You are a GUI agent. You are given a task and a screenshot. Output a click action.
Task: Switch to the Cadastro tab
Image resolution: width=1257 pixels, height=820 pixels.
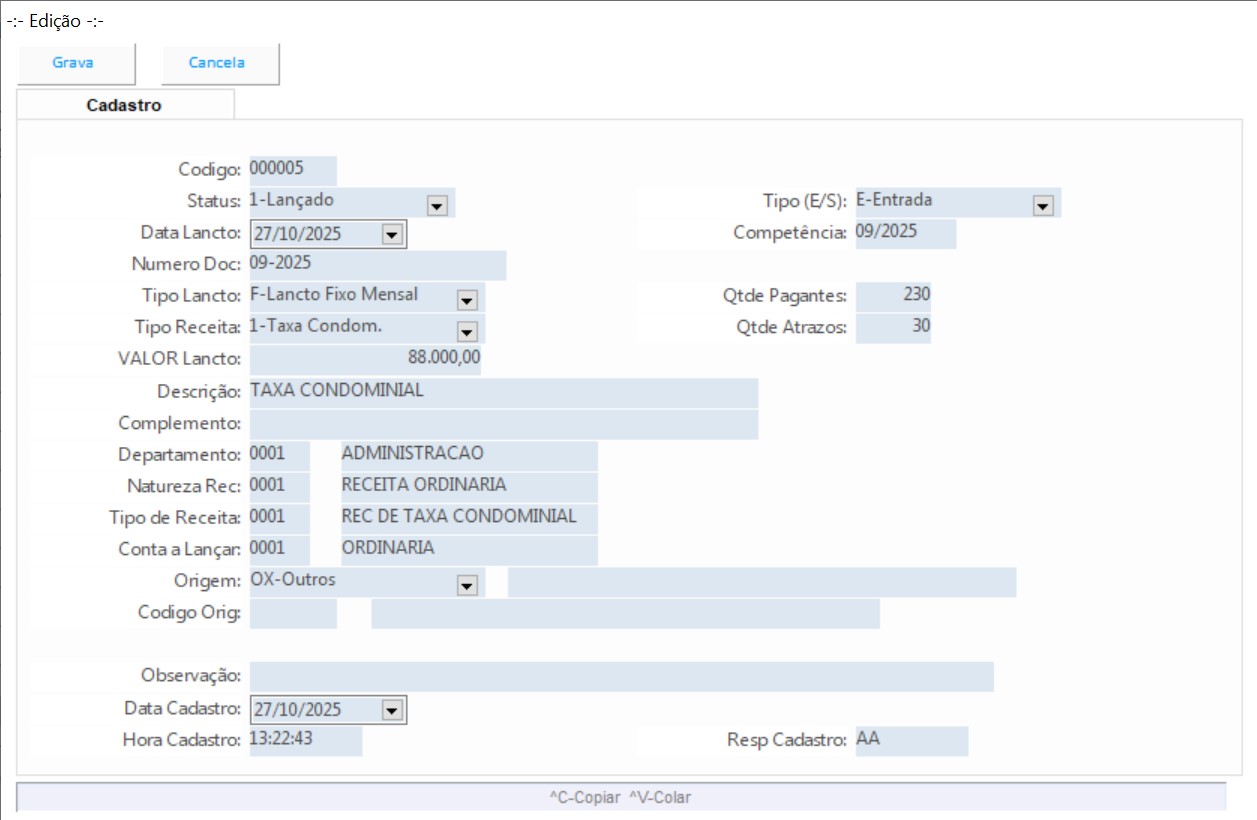(124, 105)
